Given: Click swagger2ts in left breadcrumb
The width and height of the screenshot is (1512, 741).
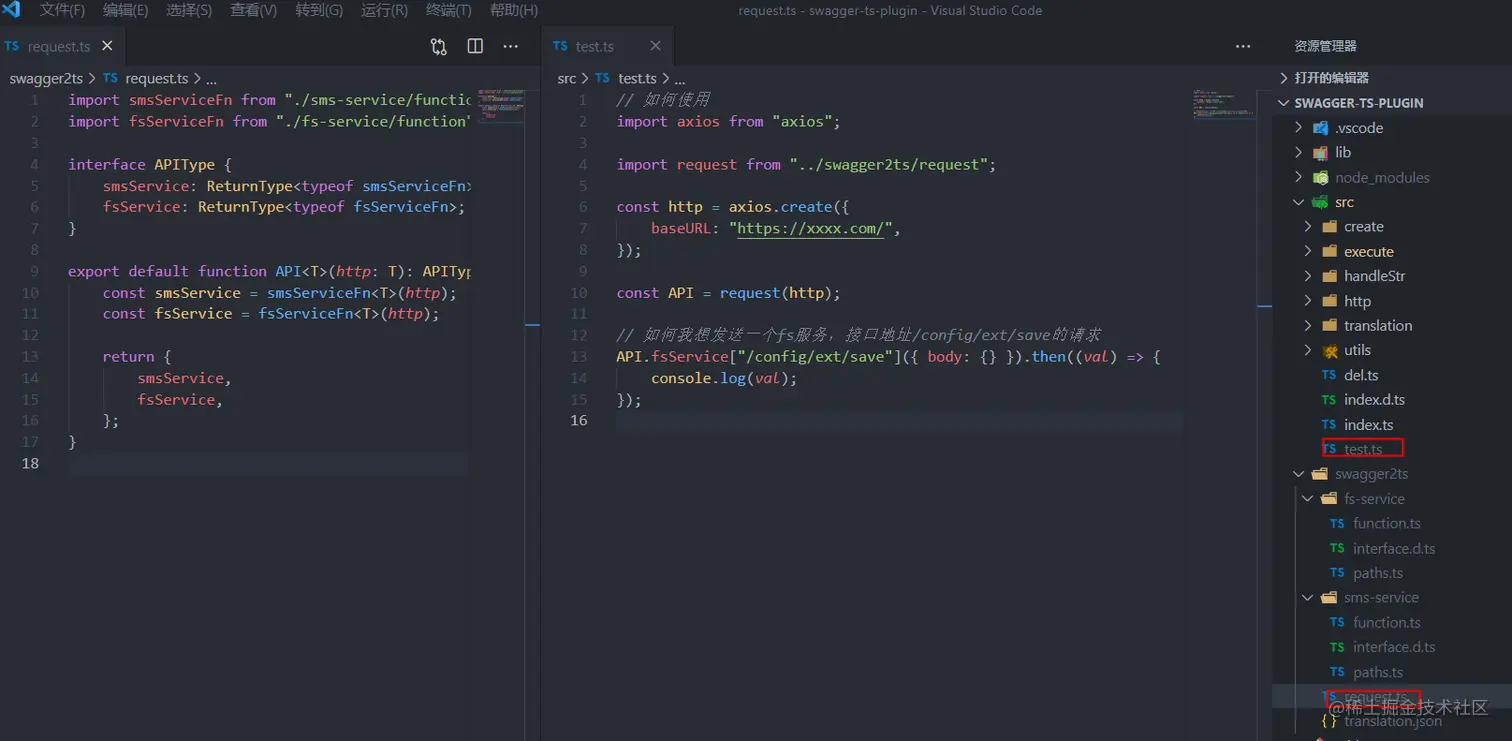Looking at the screenshot, I should (x=46, y=78).
